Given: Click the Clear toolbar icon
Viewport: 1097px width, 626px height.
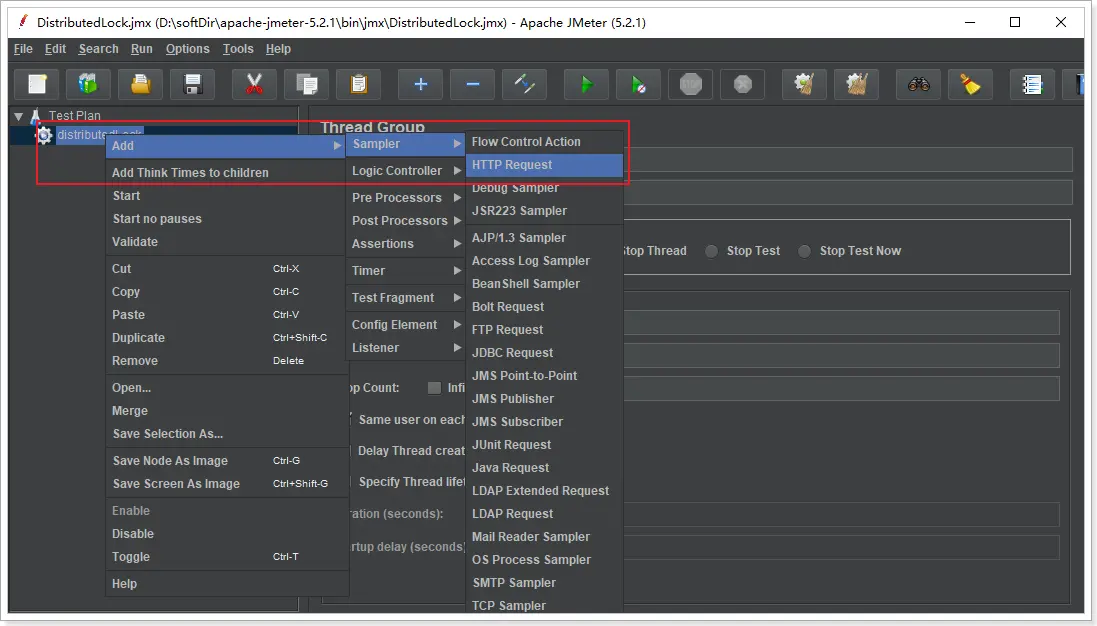Looking at the screenshot, I should (x=805, y=85).
